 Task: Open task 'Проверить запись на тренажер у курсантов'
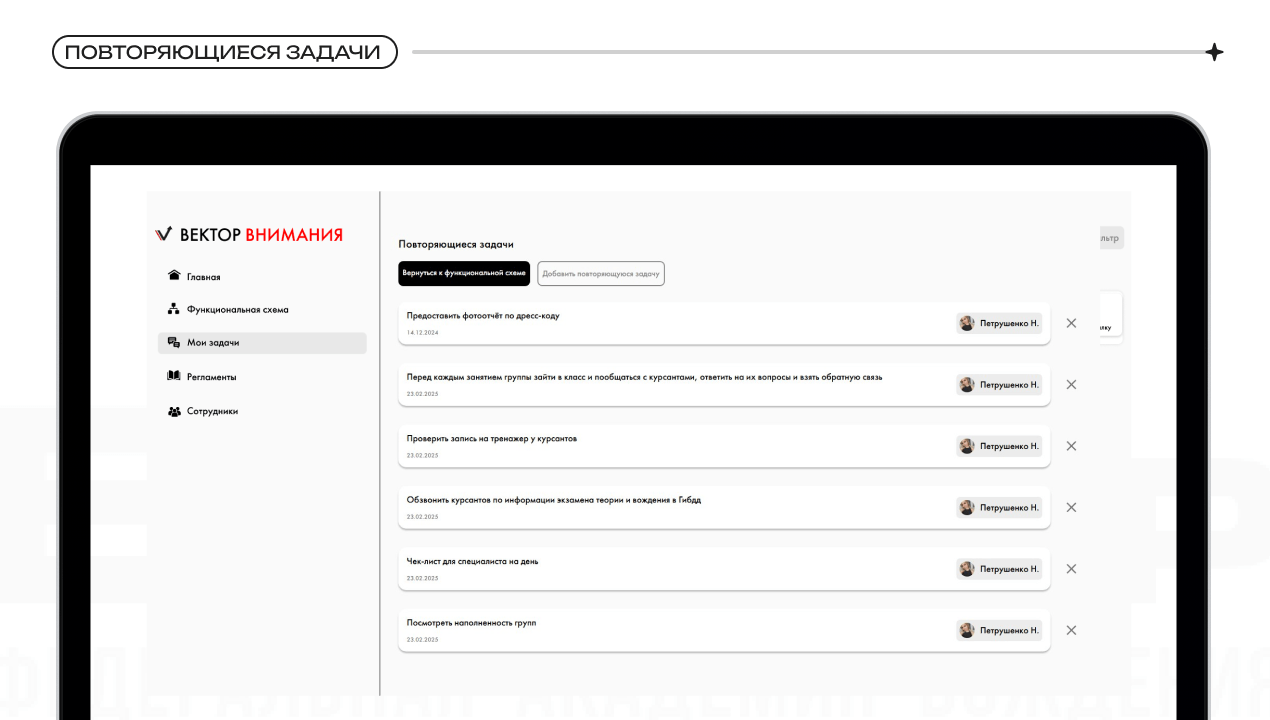point(724,446)
